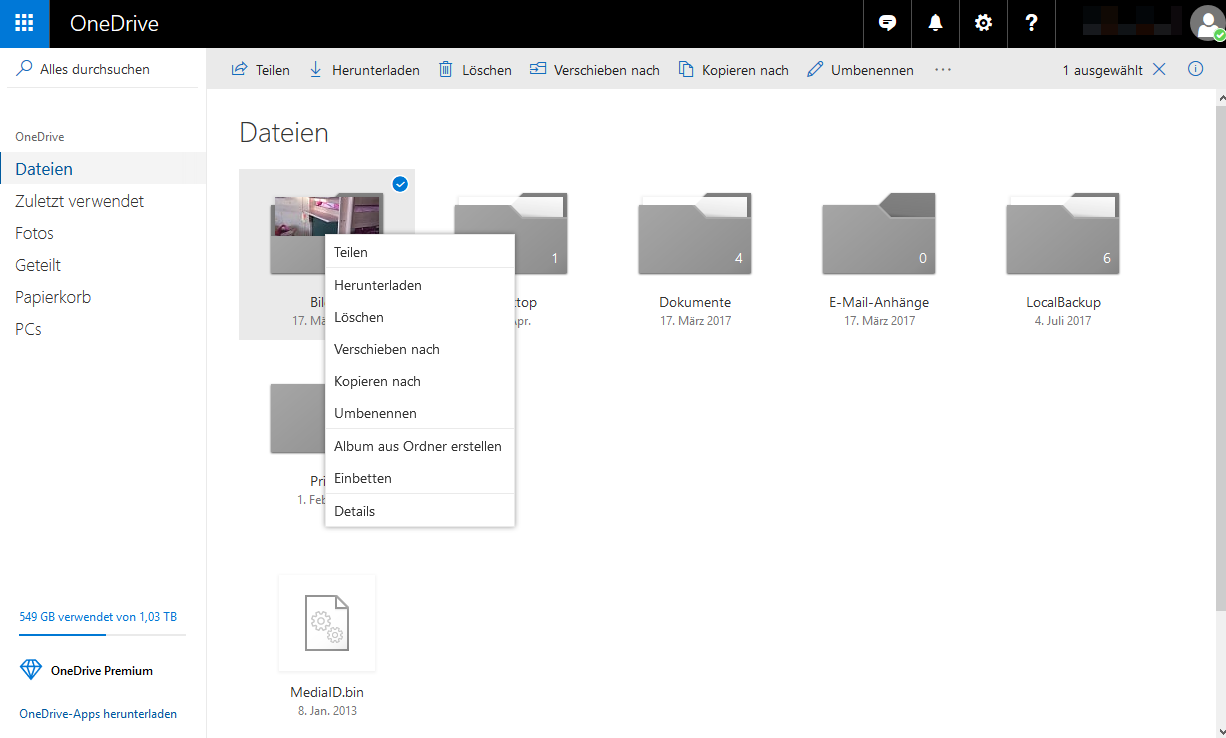
Task: Focus the Alles durchsuchen search field
Action: (103, 69)
